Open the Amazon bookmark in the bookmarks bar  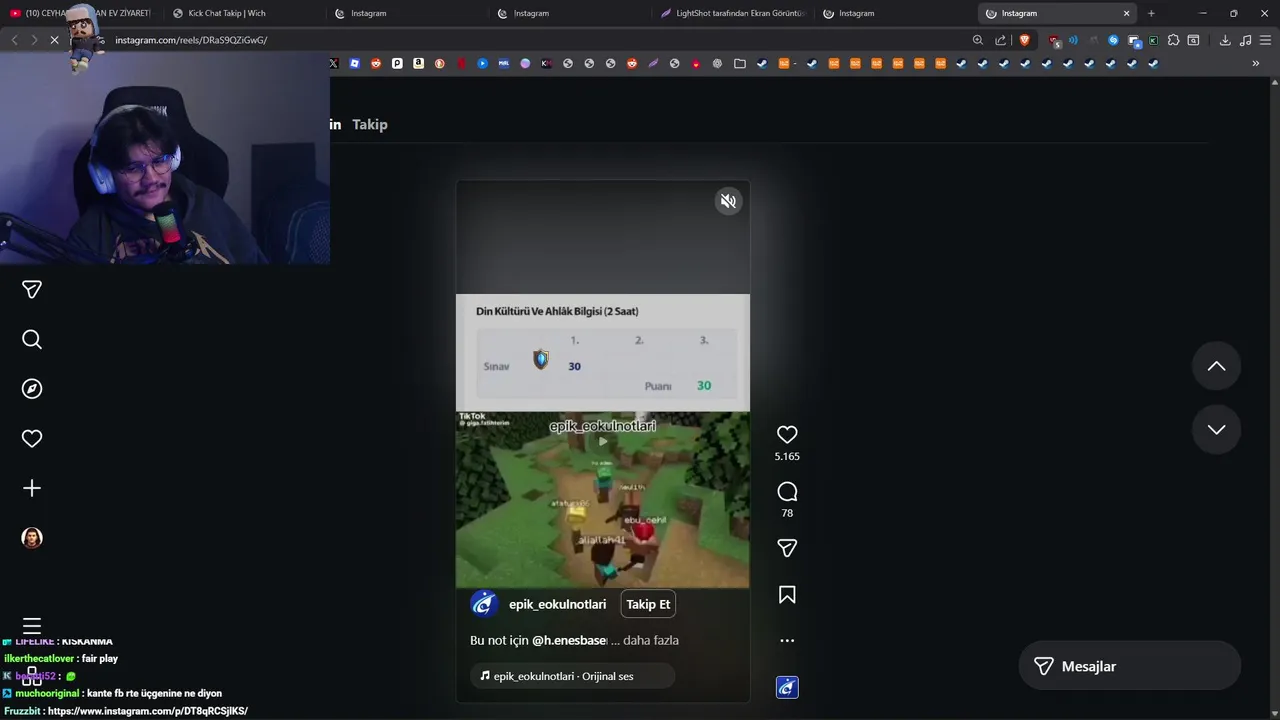pyautogui.click(x=418, y=63)
